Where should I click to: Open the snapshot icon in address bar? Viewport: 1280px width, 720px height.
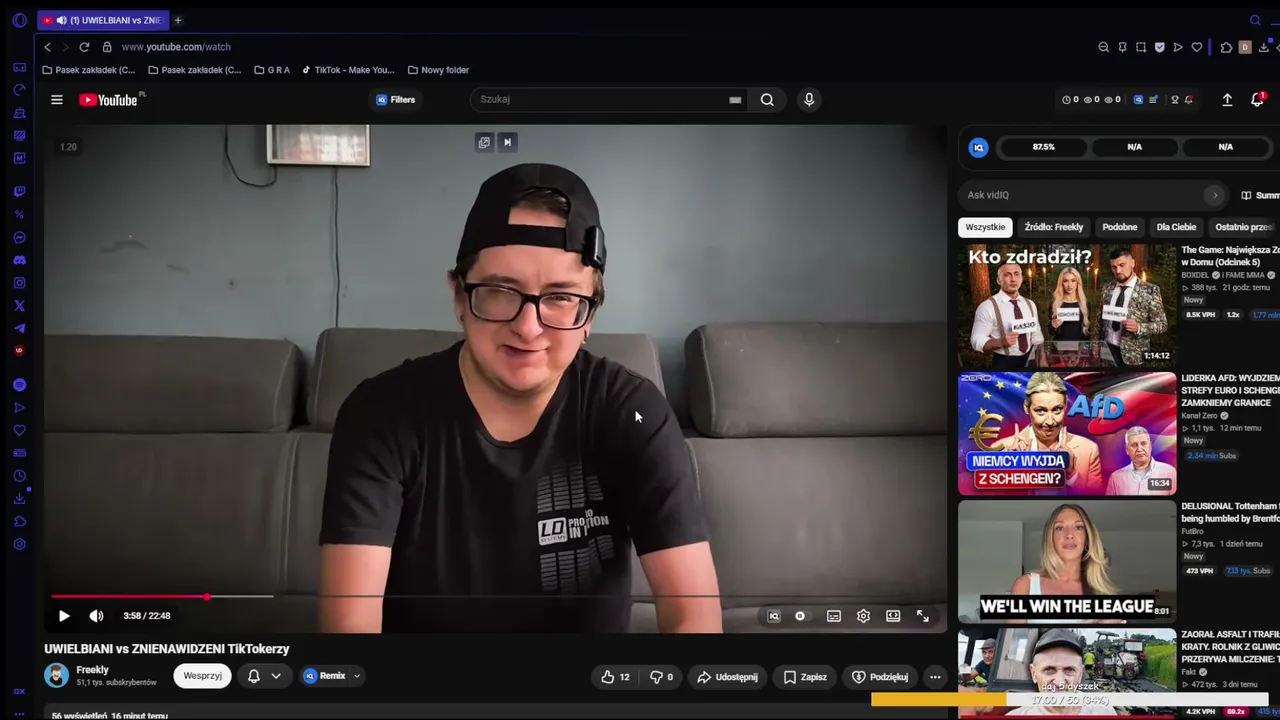tap(1141, 47)
